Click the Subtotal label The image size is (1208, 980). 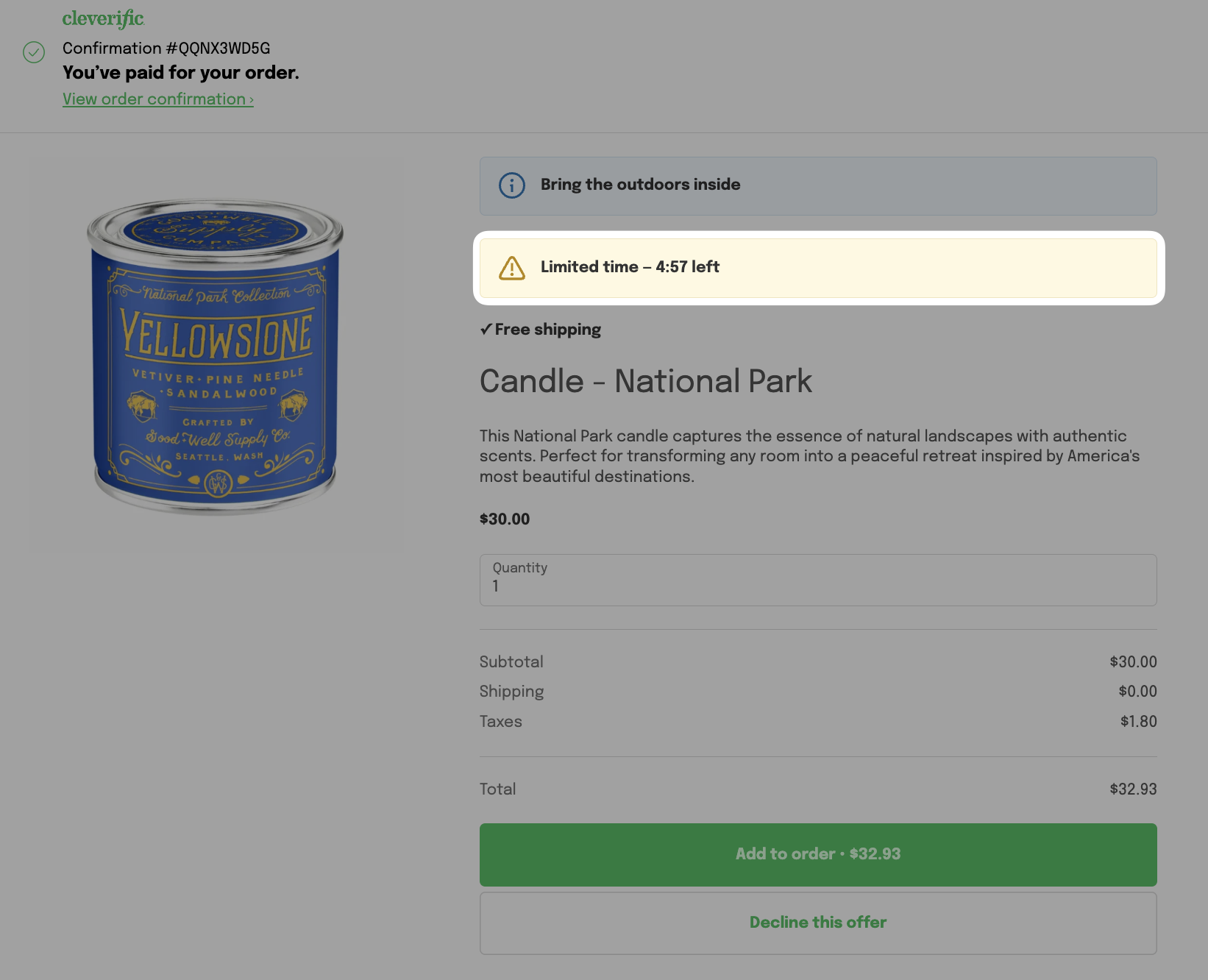511,661
